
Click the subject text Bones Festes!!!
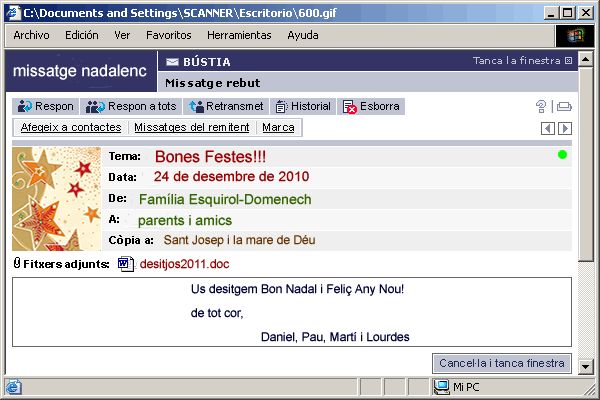click(x=210, y=157)
